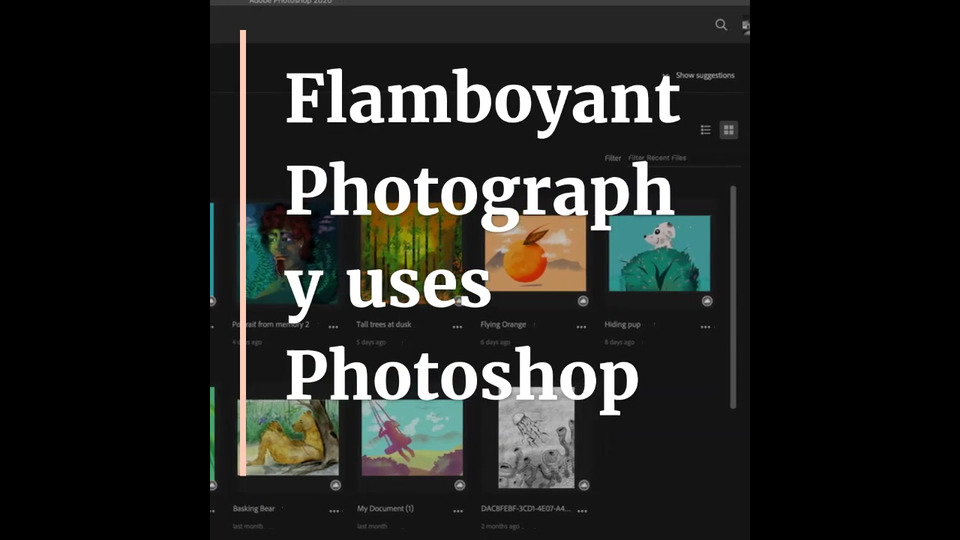
Task: Click the Filter label text
Action: 613,158
